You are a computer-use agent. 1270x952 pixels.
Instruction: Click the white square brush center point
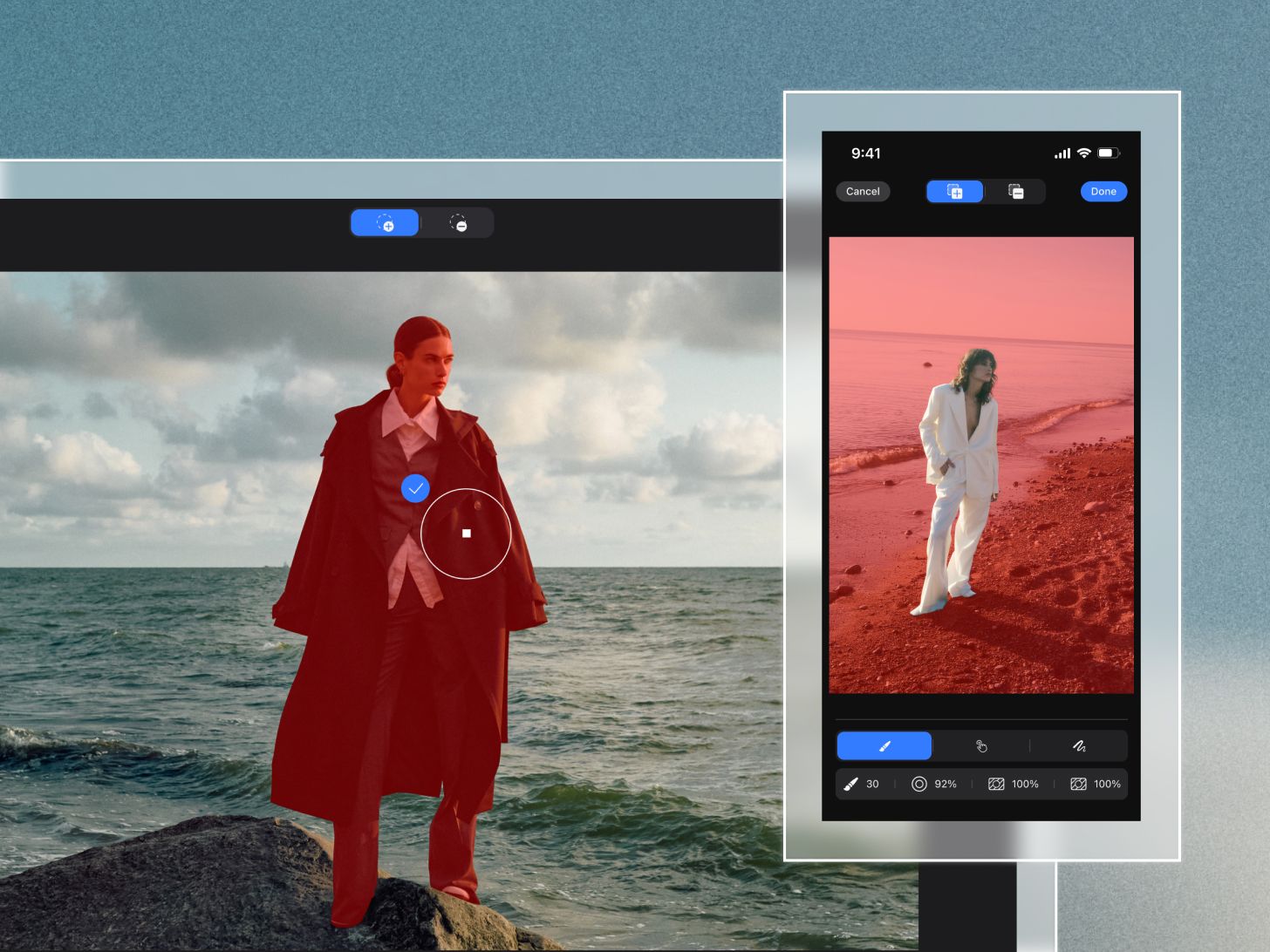coord(467,533)
